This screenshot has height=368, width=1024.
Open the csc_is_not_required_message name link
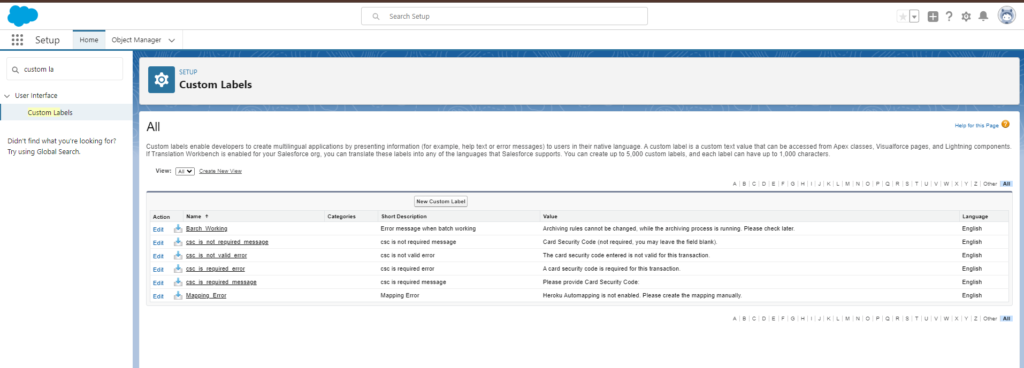(x=227, y=242)
